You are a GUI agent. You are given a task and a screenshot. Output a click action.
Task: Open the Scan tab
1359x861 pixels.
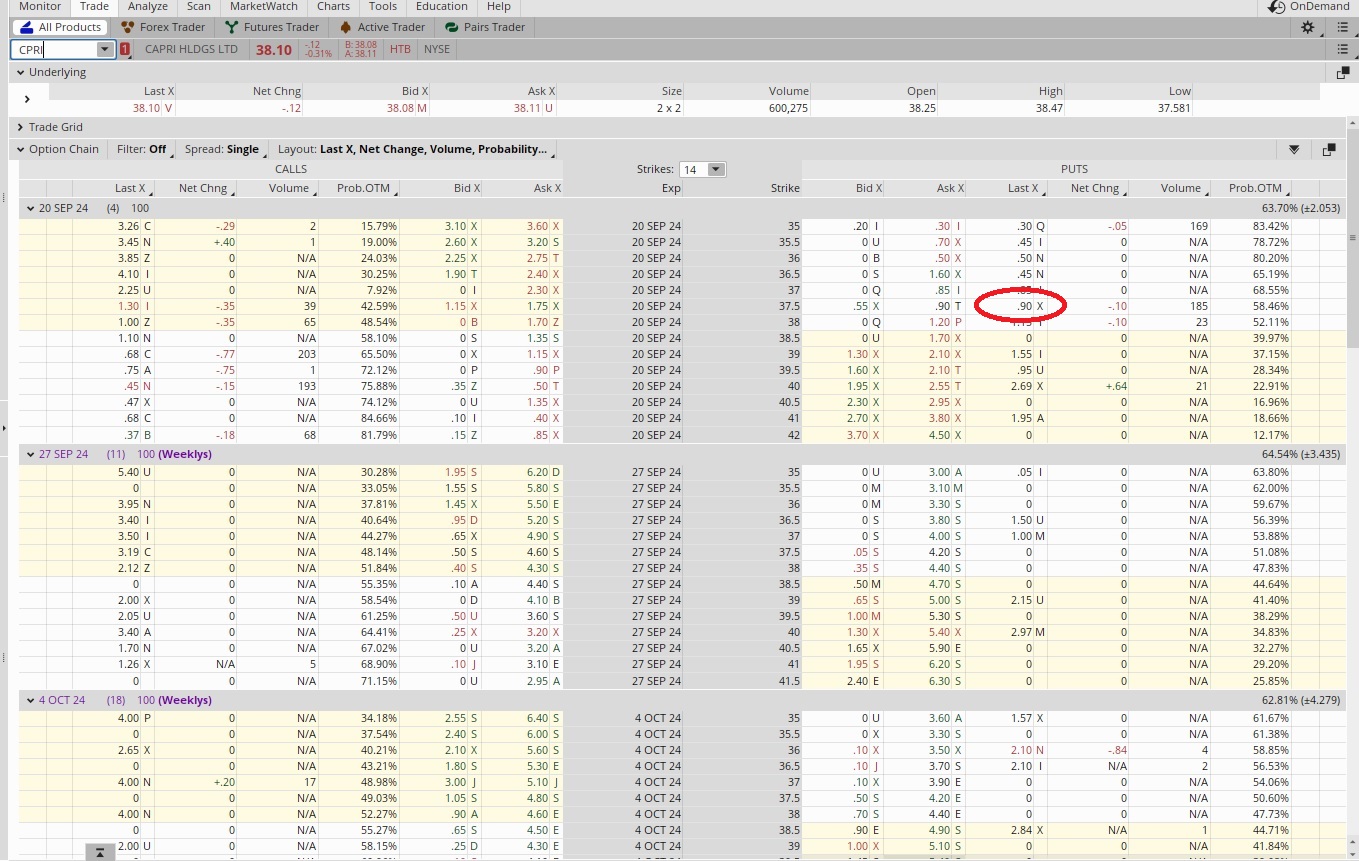[199, 6]
